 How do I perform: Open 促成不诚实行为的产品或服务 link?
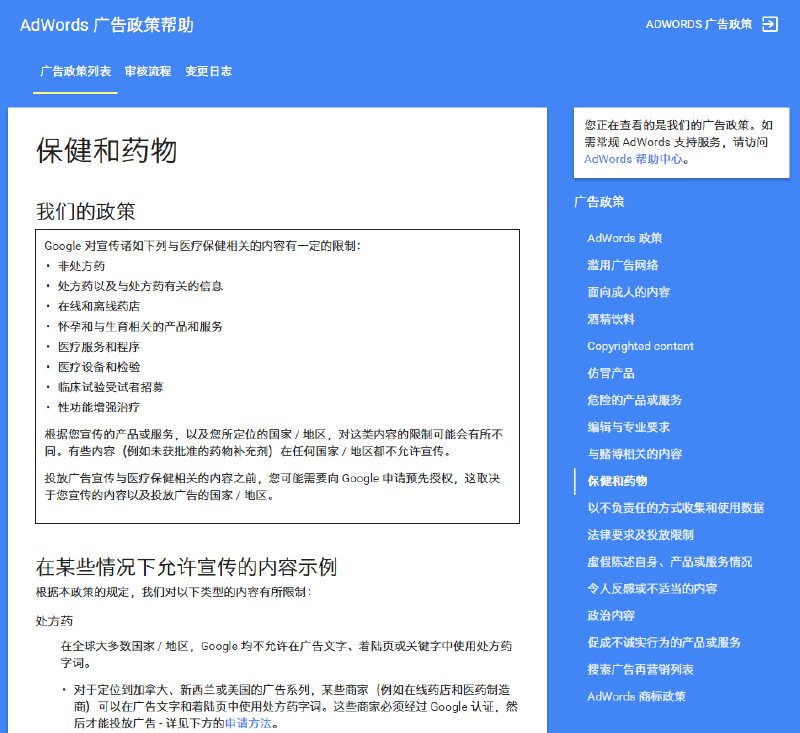pos(664,643)
